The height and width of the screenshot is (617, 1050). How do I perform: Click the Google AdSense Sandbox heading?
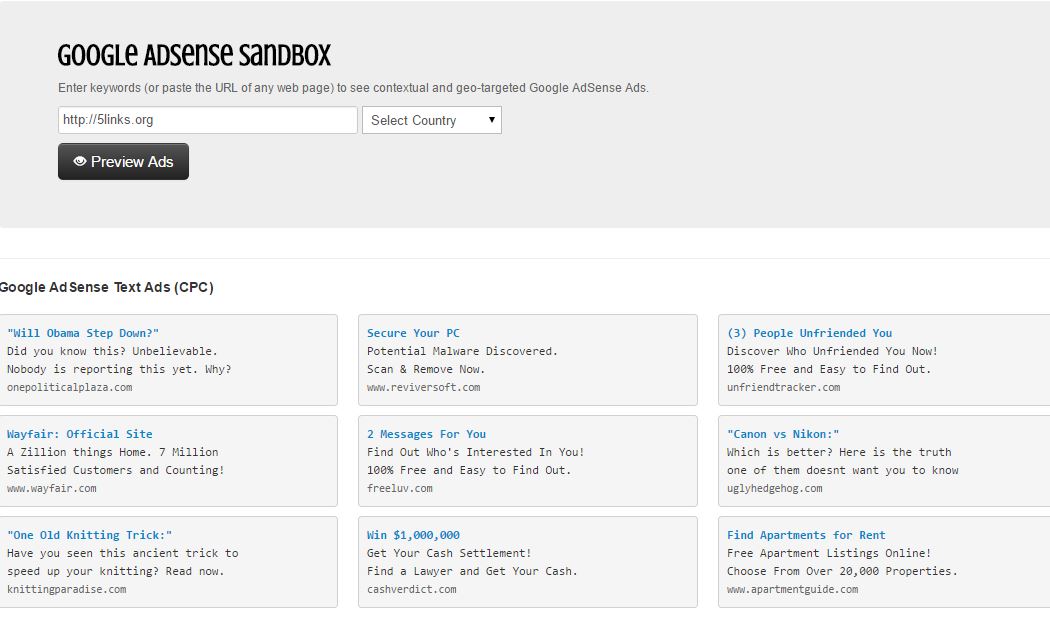click(x=194, y=56)
